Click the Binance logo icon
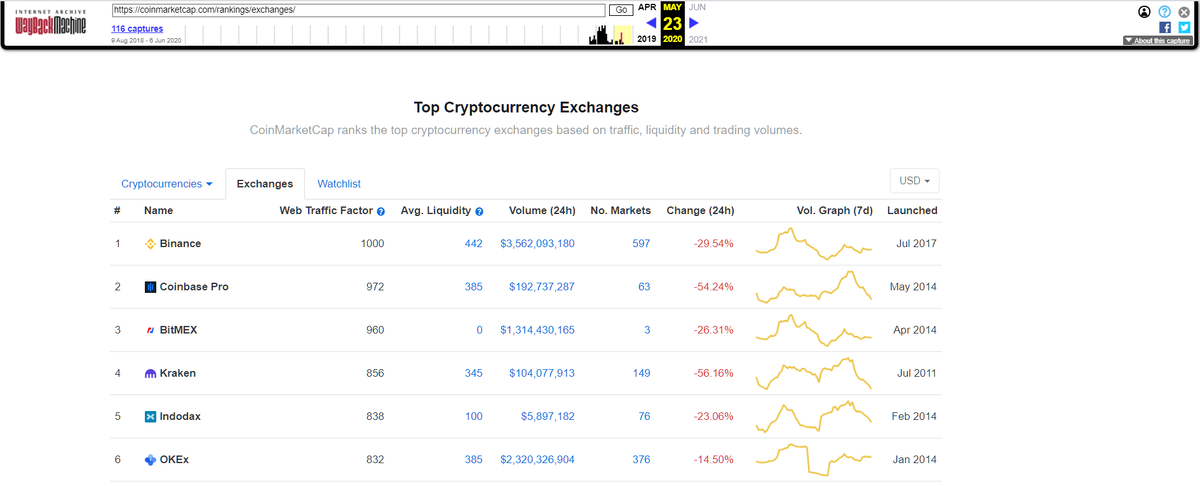The image size is (1200, 486). pyautogui.click(x=150, y=244)
